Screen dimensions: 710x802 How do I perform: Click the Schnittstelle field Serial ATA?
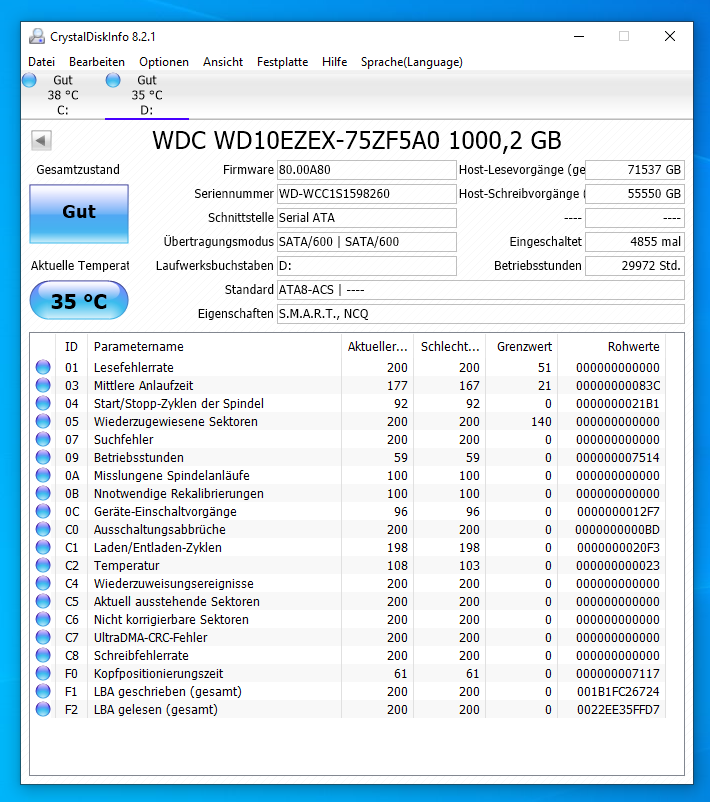tap(367, 218)
